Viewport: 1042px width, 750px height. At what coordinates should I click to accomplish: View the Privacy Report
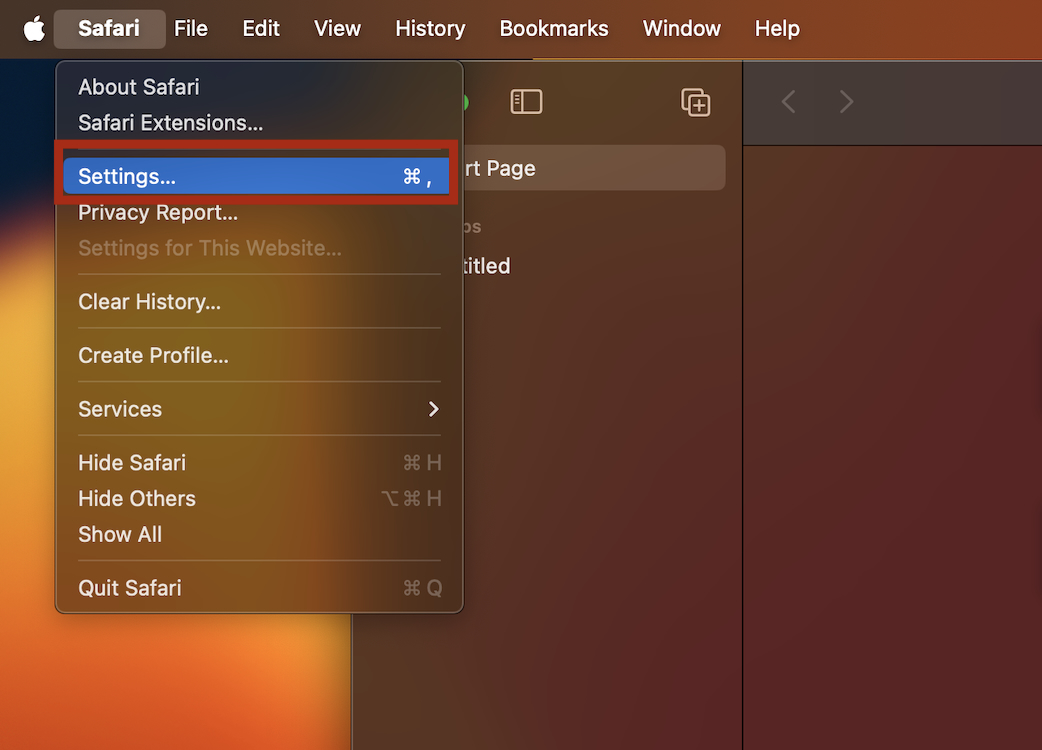(x=157, y=212)
